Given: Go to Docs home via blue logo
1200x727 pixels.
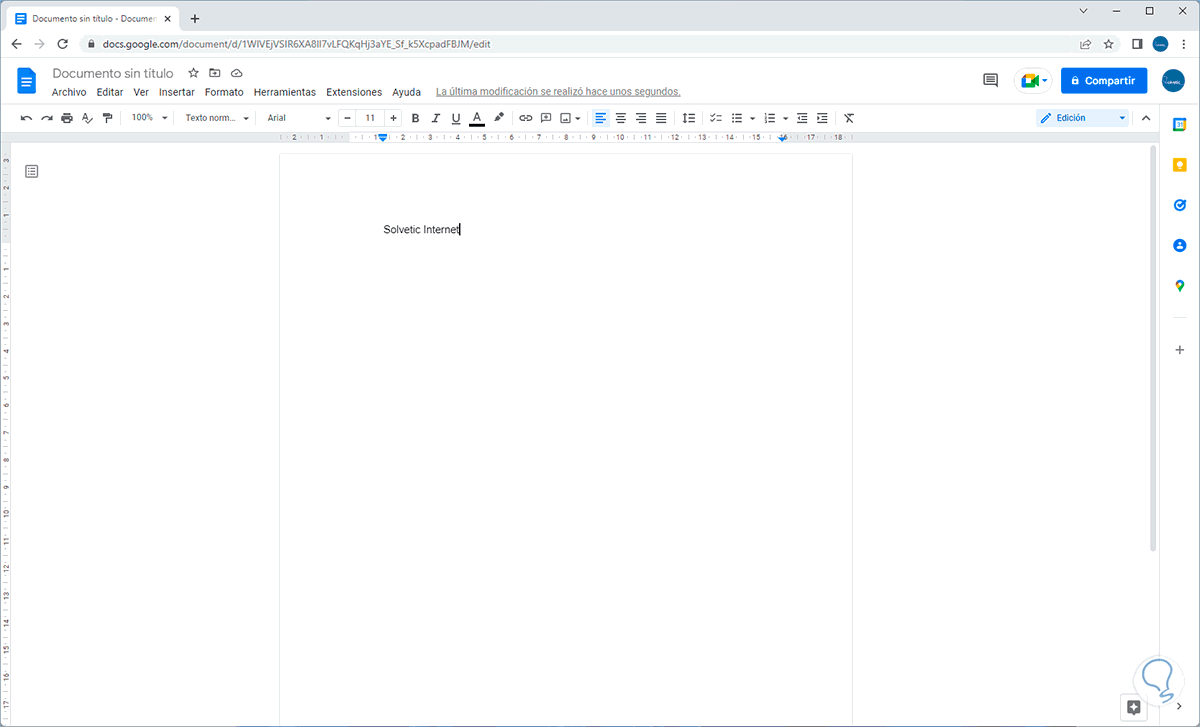Looking at the screenshot, I should pos(27,81).
